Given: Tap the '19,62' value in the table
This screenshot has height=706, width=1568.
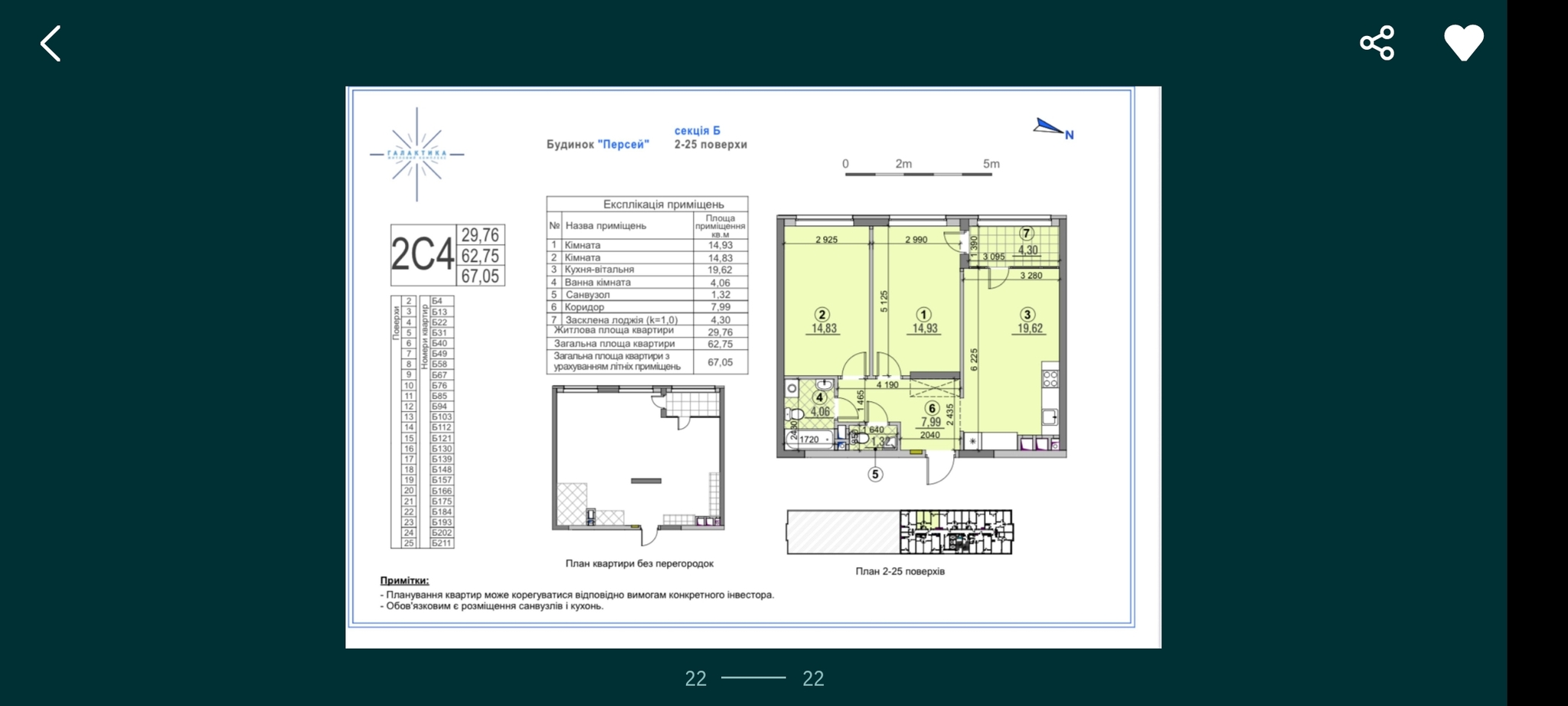Looking at the screenshot, I should (720, 270).
